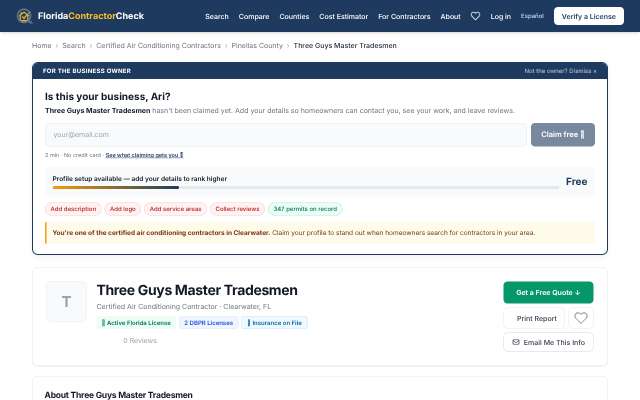640x400 pixels.
Task: Click Get a Free Quote button
Action: click(x=548, y=292)
